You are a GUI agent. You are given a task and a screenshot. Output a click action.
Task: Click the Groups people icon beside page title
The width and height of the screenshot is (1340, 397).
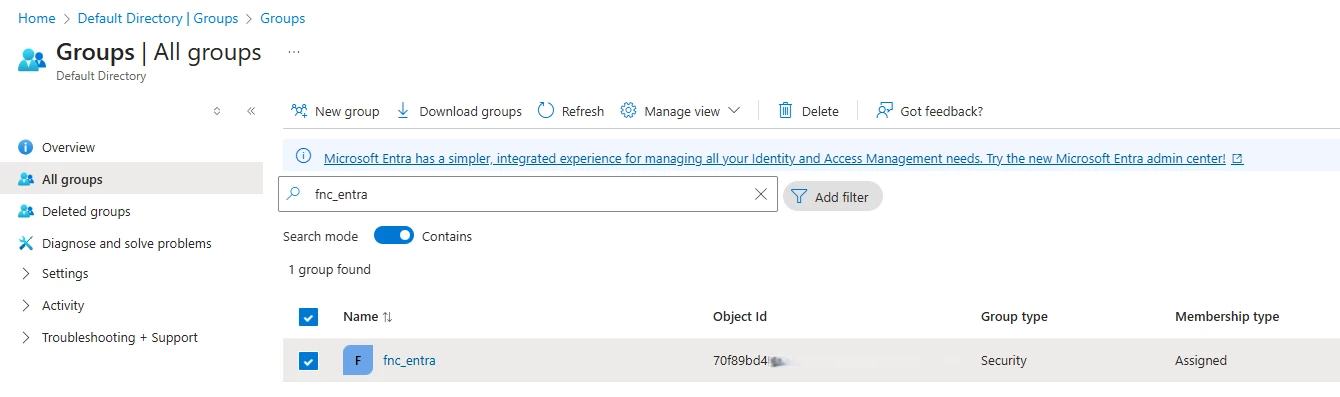click(x=32, y=59)
